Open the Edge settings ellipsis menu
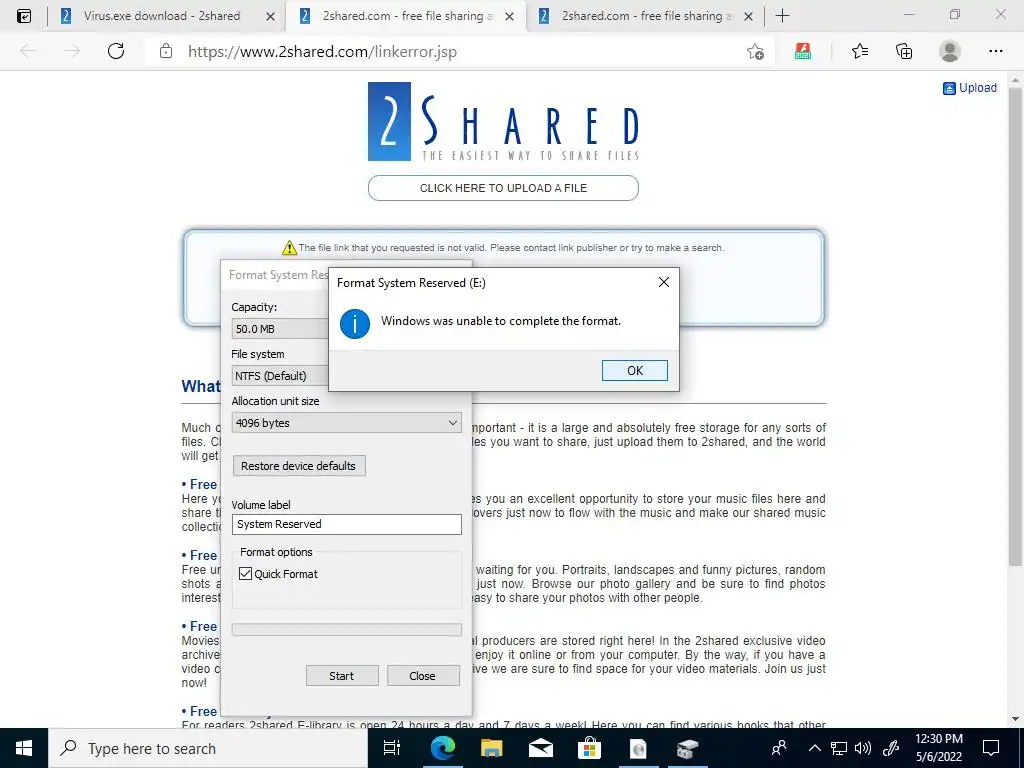The height and width of the screenshot is (768, 1024). [x=995, y=52]
